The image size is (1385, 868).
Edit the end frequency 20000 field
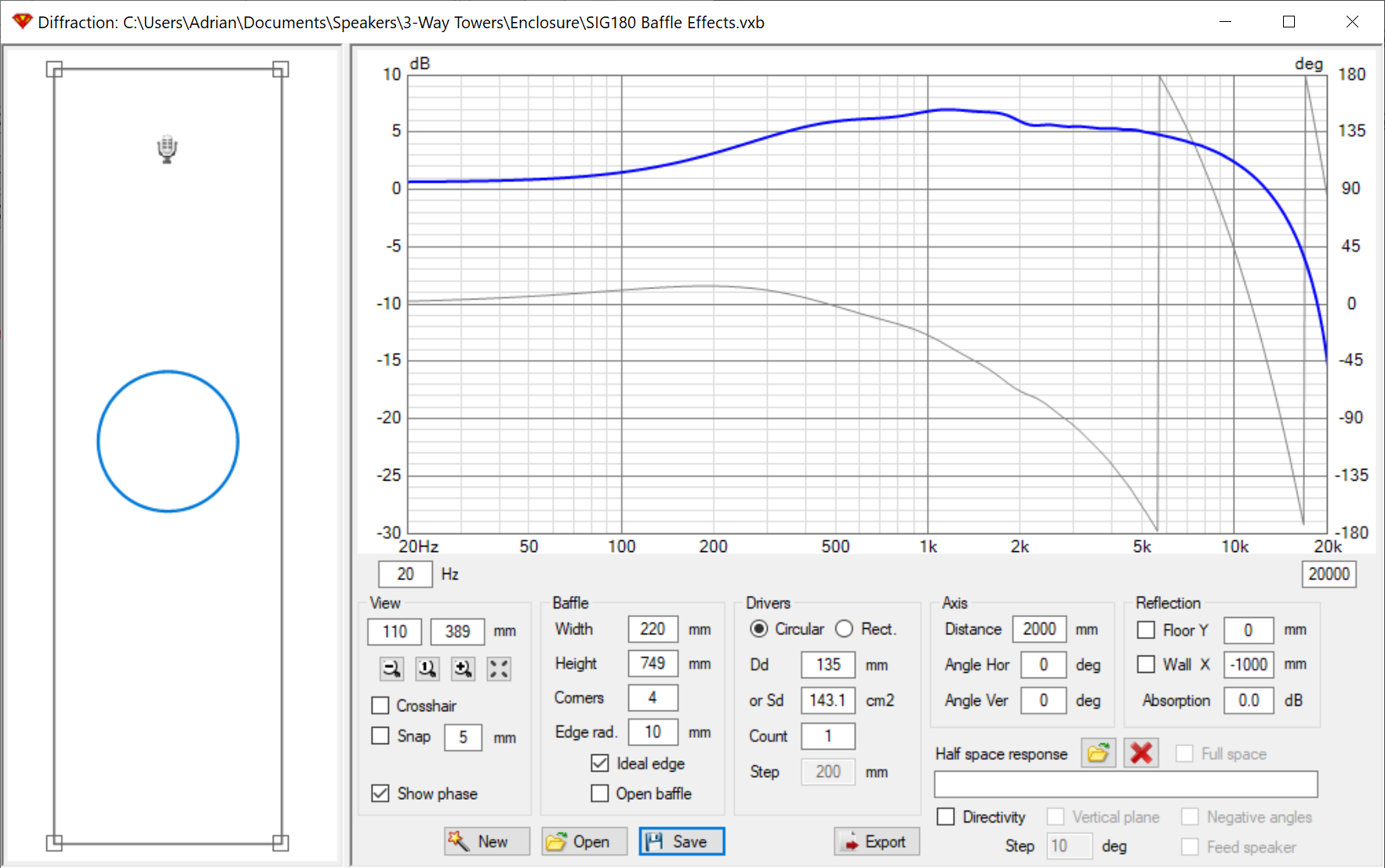point(1329,574)
